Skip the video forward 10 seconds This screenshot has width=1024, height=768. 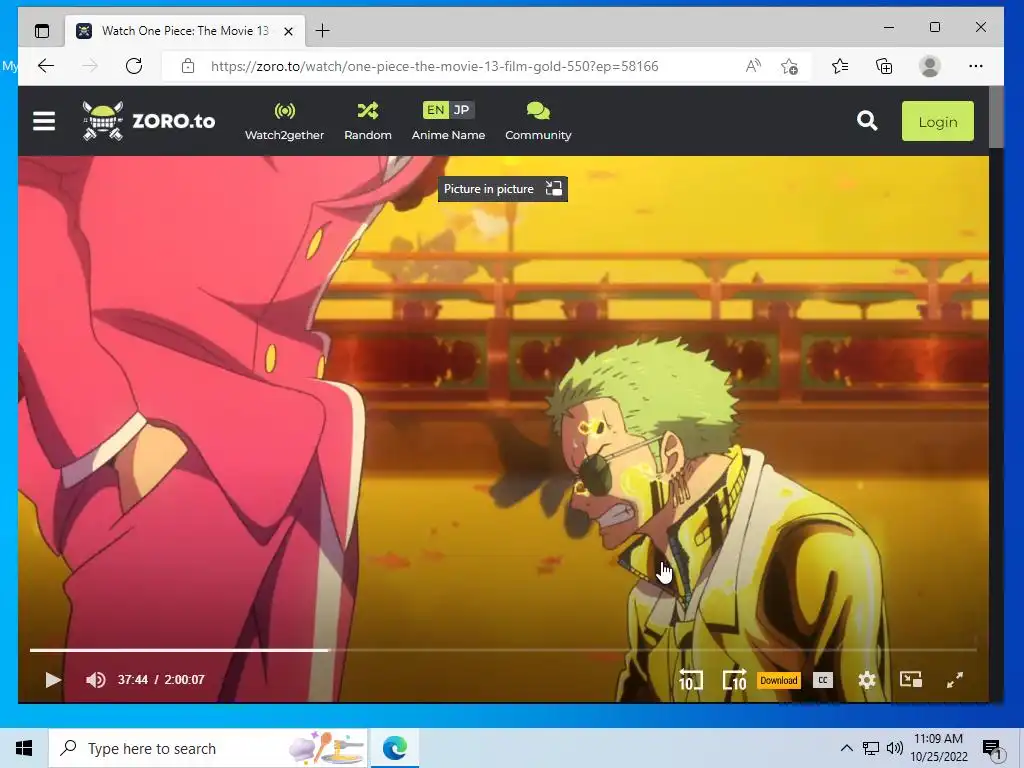click(734, 680)
